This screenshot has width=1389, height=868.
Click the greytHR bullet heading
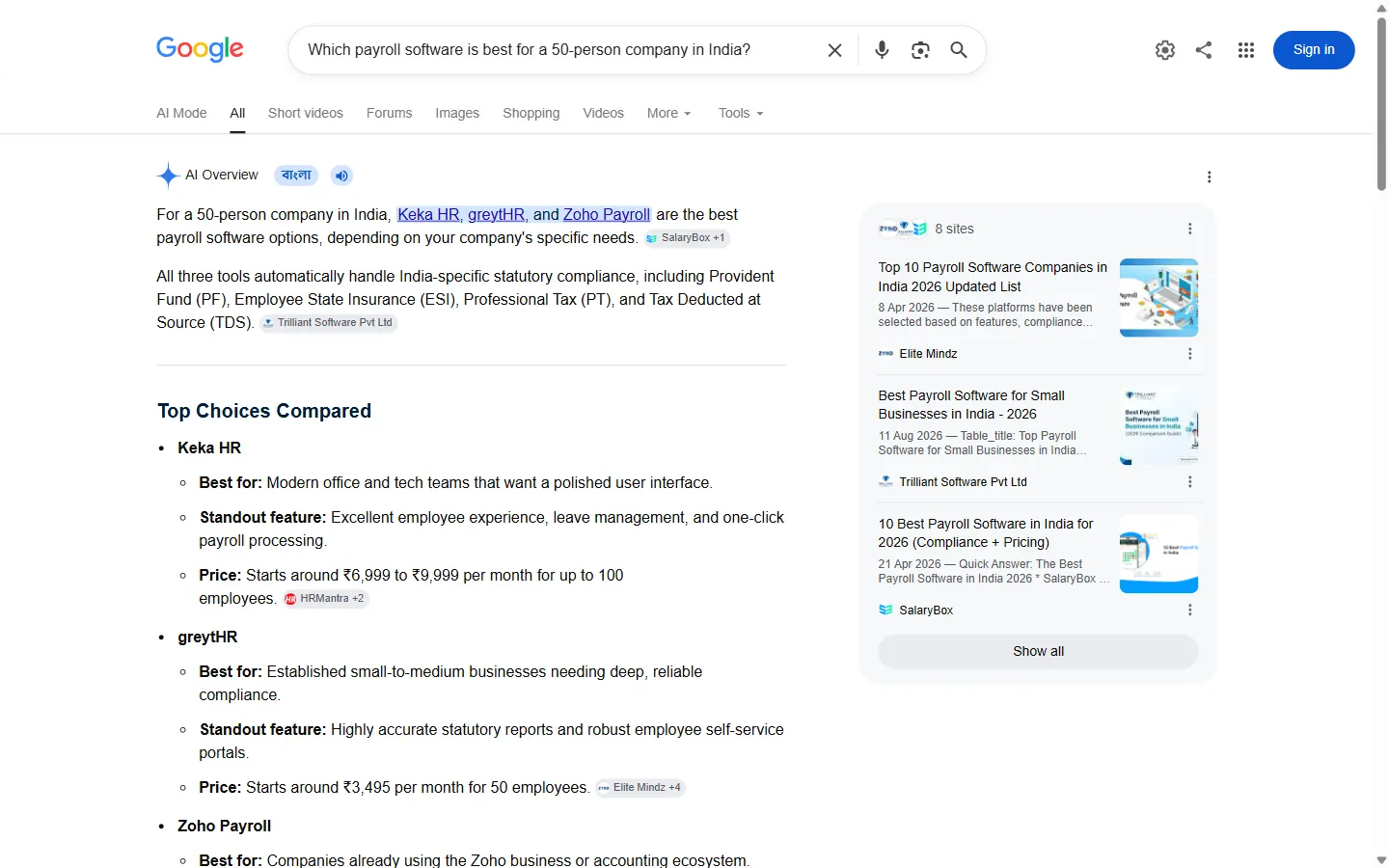pos(207,637)
